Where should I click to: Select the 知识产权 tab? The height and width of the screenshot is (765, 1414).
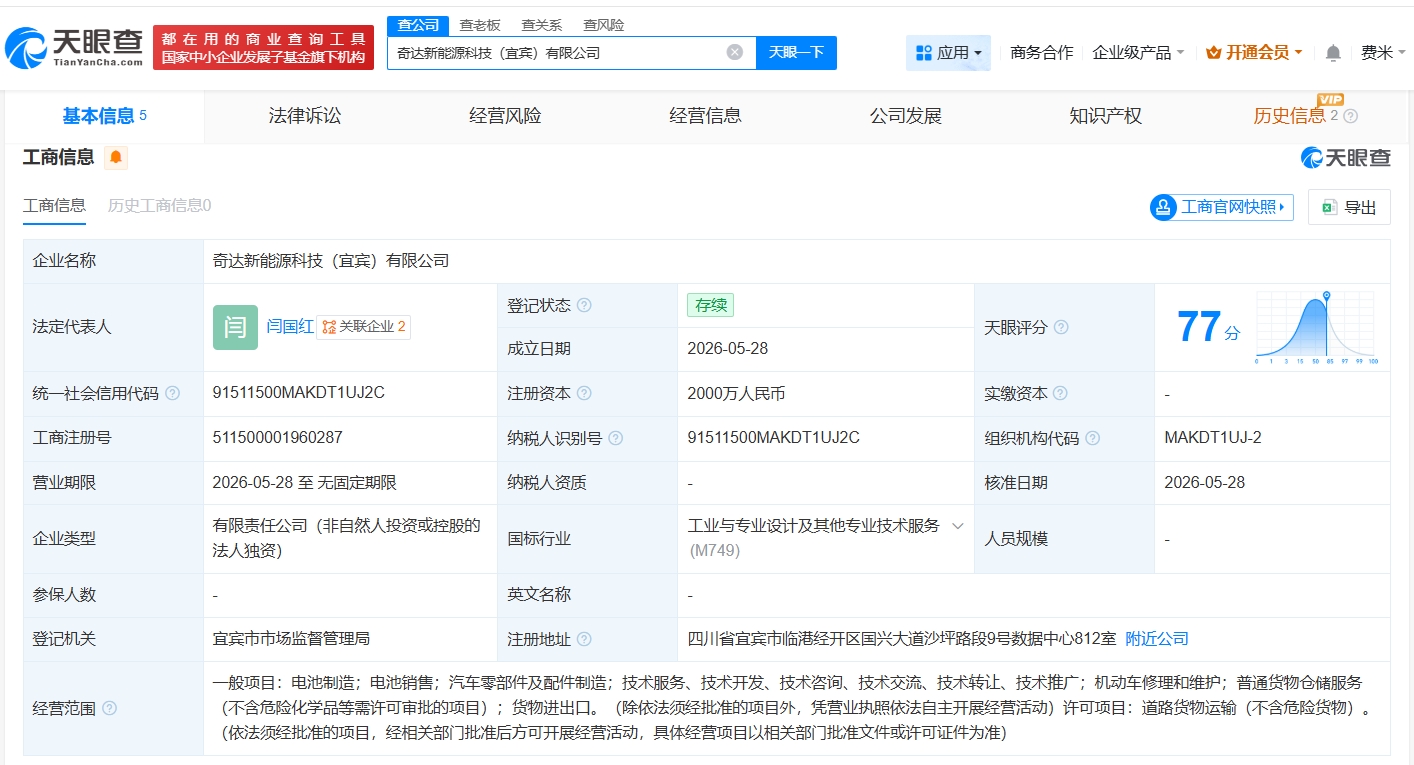tap(1105, 116)
